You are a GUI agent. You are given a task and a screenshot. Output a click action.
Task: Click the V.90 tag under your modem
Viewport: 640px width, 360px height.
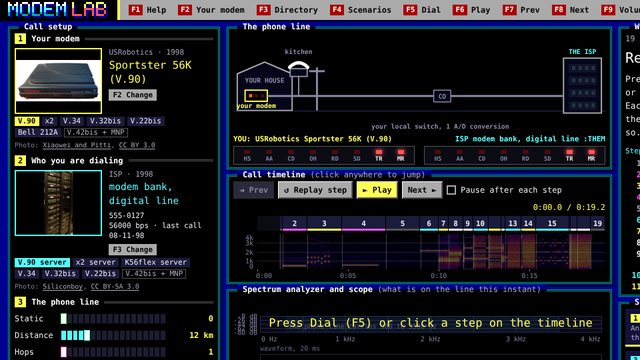click(27, 121)
